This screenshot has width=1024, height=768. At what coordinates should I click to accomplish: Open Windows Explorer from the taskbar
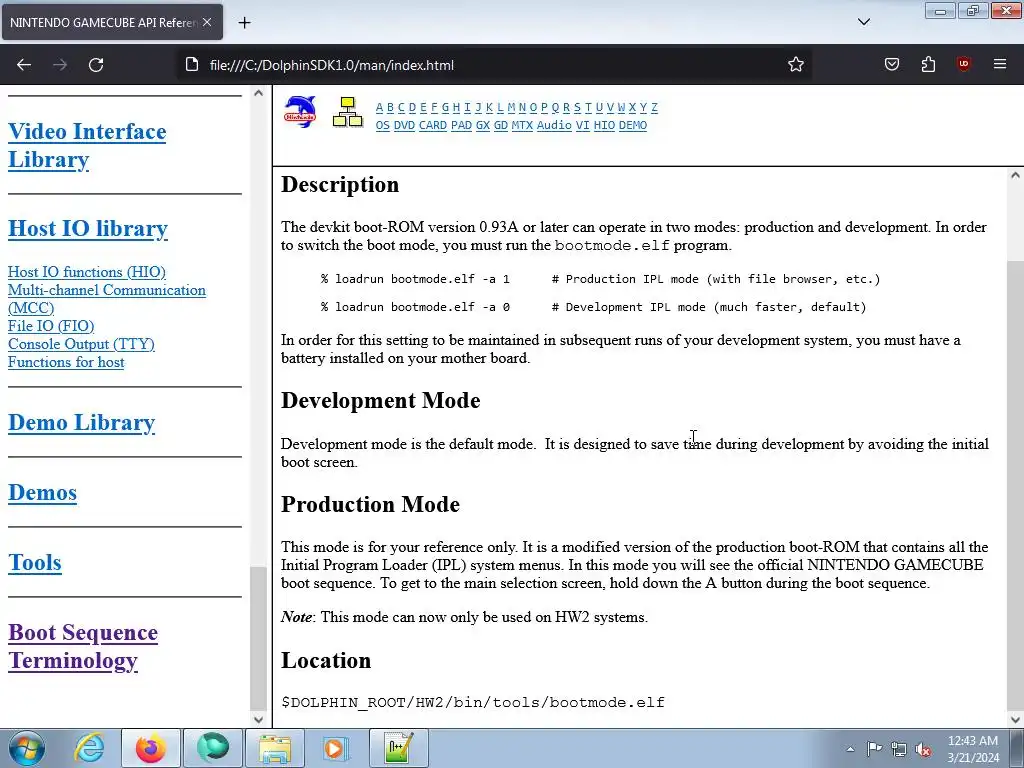click(x=275, y=748)
